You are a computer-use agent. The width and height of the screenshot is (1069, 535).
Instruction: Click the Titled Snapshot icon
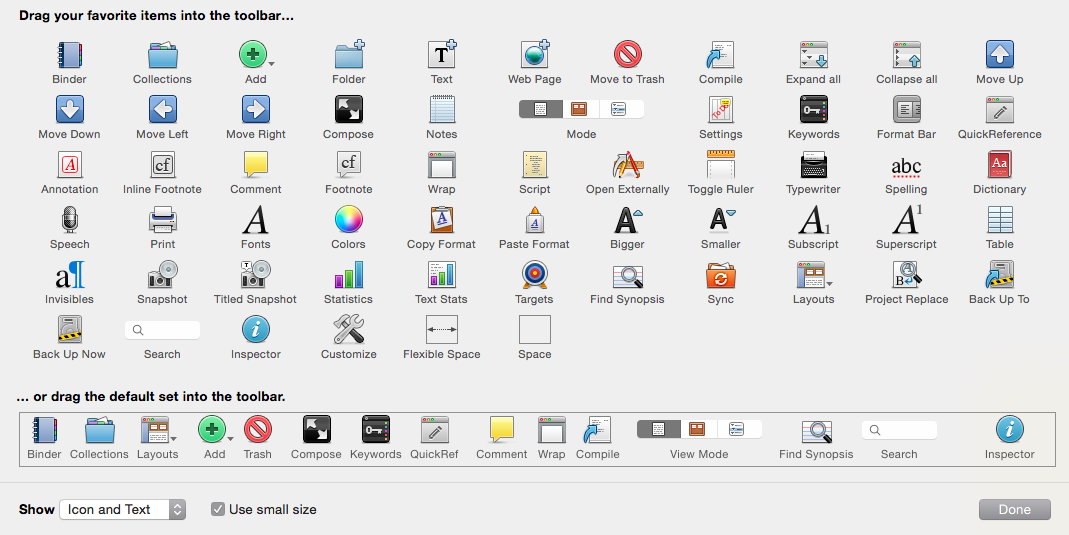[x=256, y=275]
